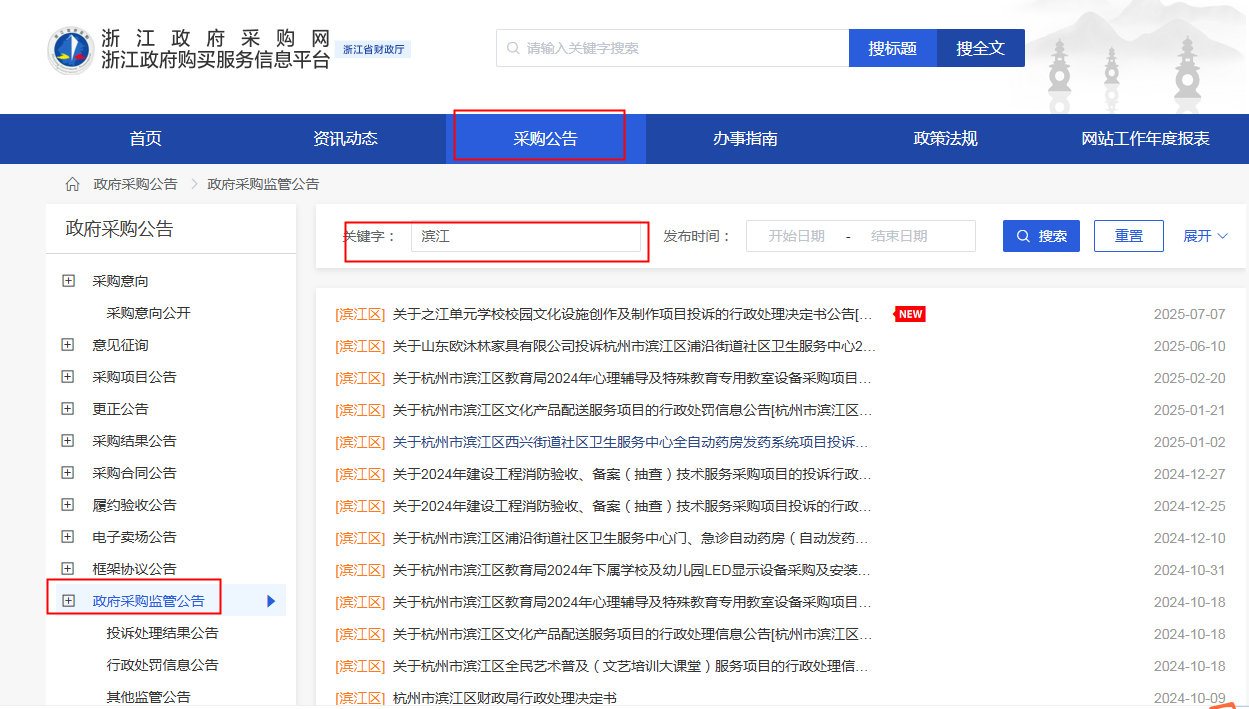Image resolution: width=1249 pixels, height=709 pixels.
Task: Open 投诉处理结果公告 in the sidebar
Action: [162, 633]
